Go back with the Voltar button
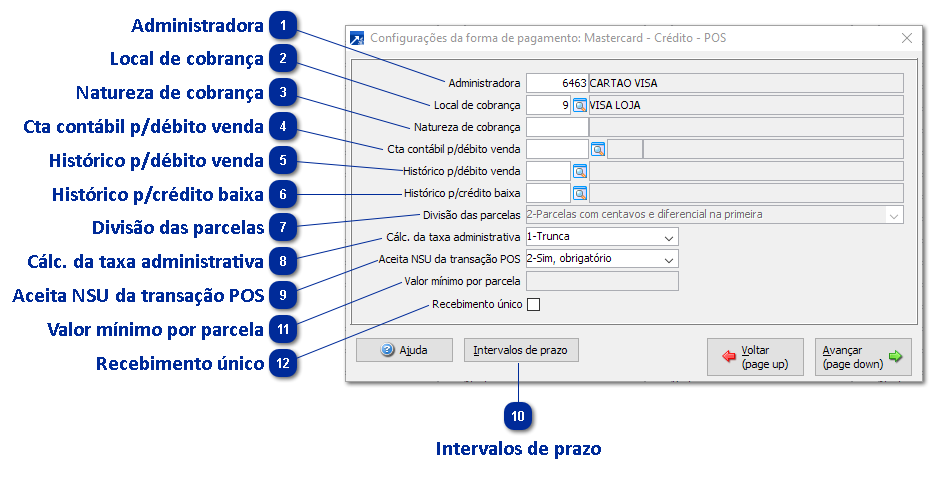Viewport: 936px width, 477px height. [754, 357]
